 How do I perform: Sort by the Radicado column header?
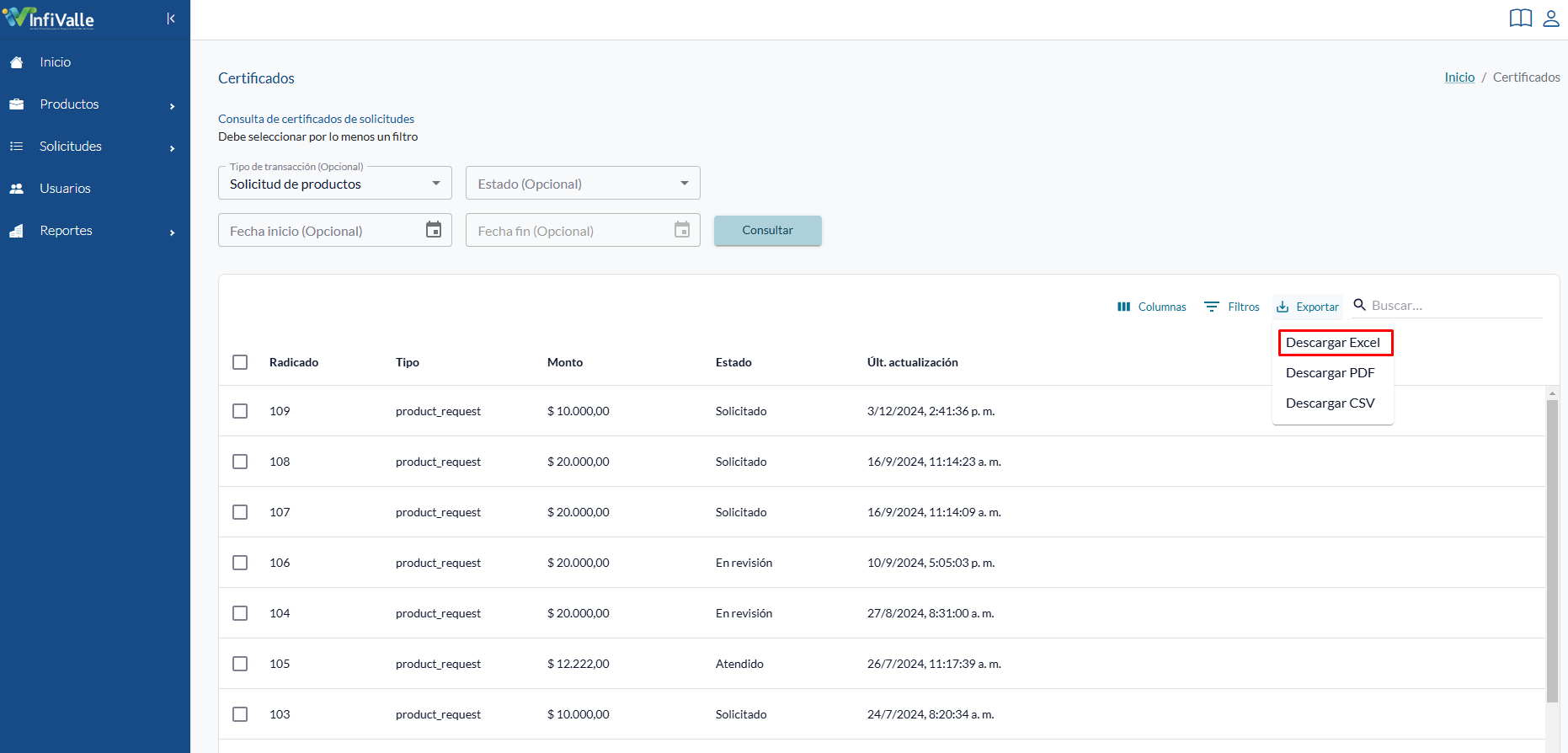tap(294, 362)
